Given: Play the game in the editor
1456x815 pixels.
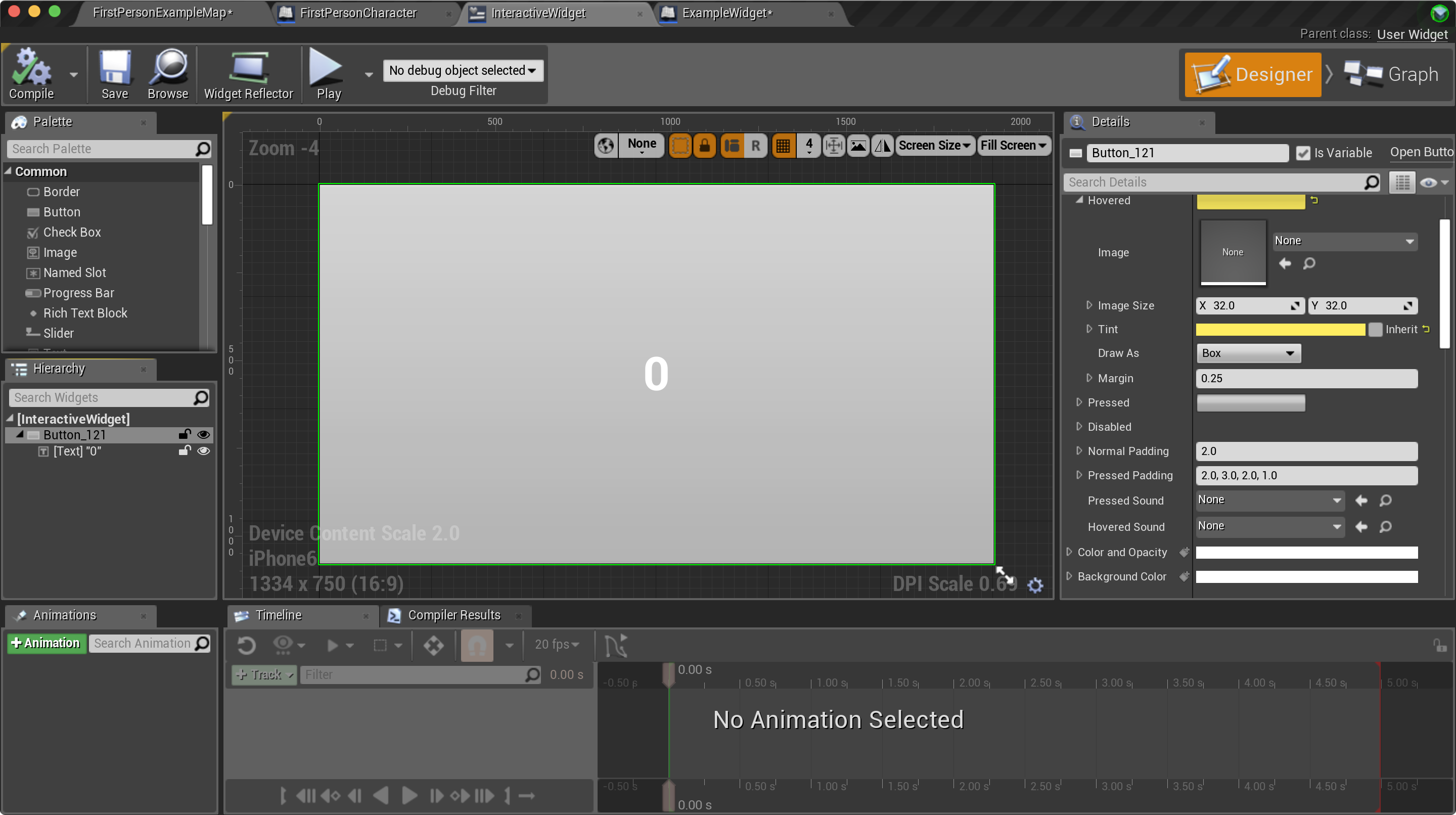Looking at the screenshot, I should [327, 73].
